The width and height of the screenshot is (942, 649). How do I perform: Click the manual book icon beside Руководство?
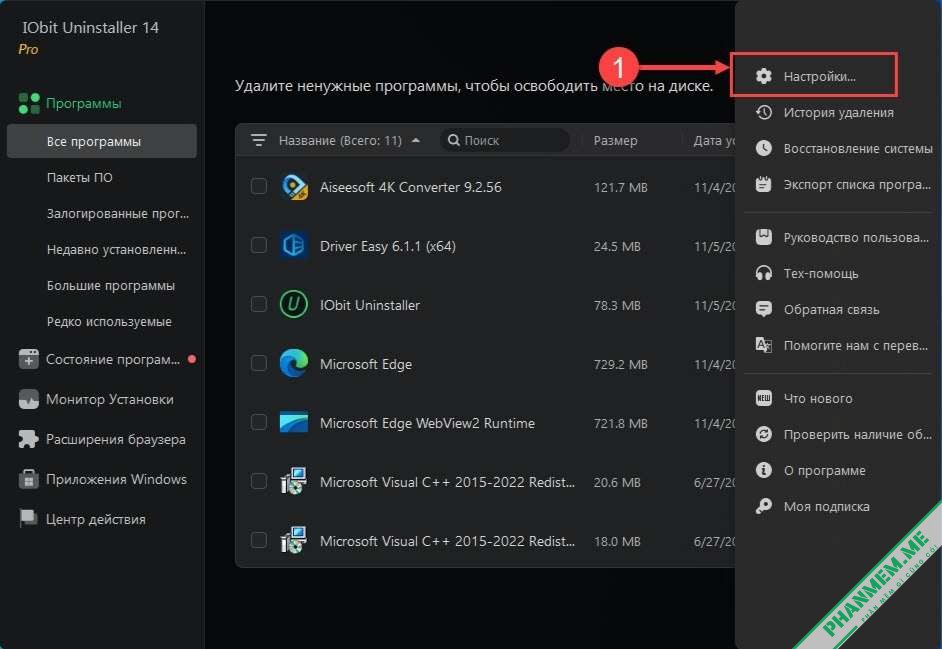tap(764, 237)
